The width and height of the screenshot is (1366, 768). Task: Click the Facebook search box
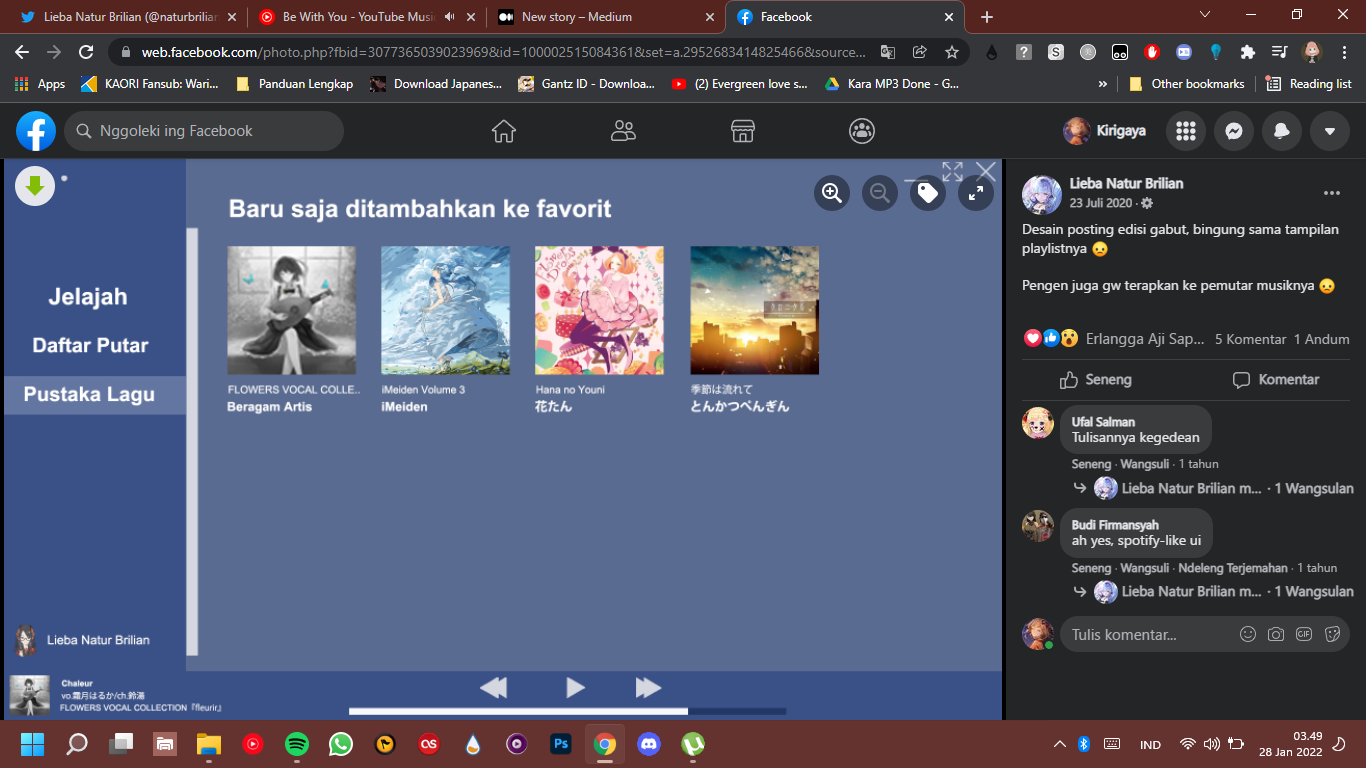[x=204, y=131]
